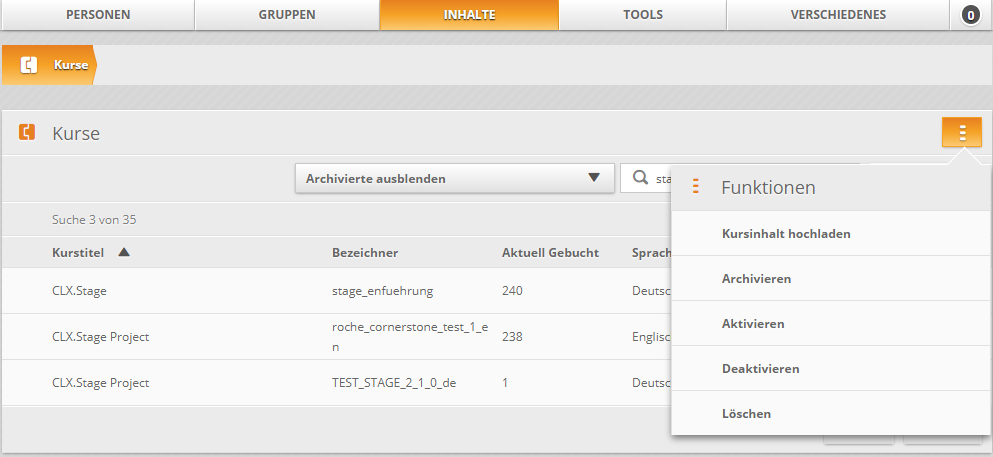Screen dimensions: 993x457
Task: Click the search magnifier icon
Action: click(x=640, y=178)
